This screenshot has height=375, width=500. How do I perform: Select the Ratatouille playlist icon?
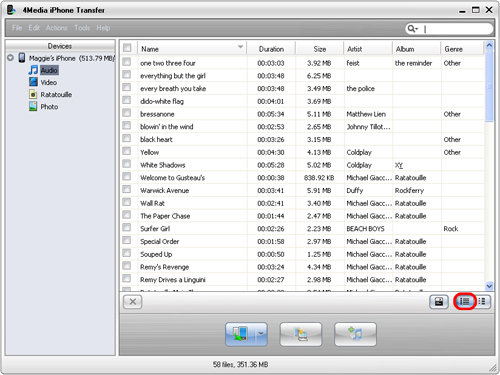(x=33, y=94)
